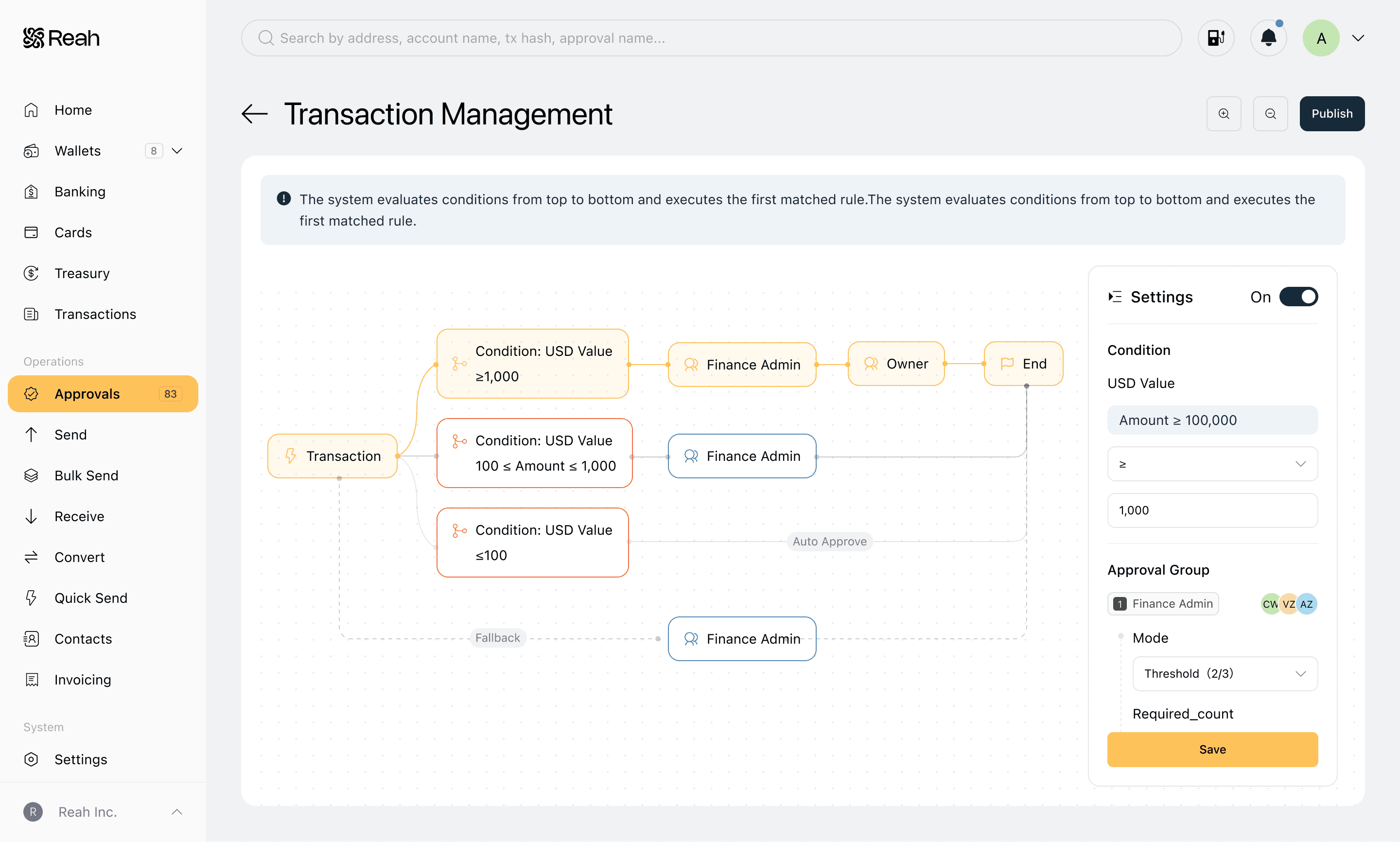Click the AZ approver avatar
This screenshot has width=1400, height=842.
[1307, 604]
